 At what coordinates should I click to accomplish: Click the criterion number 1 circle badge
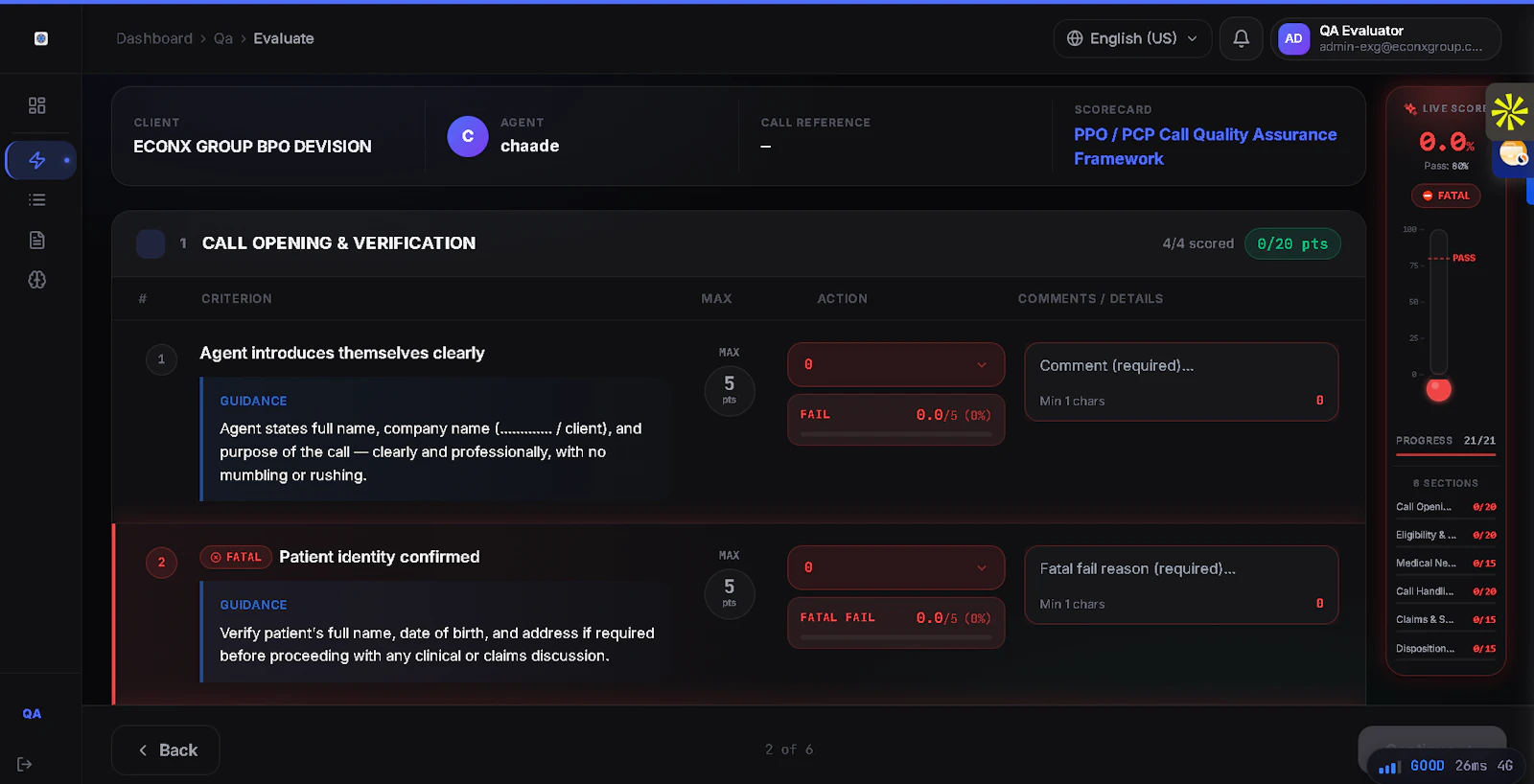(x=161, y=359)
